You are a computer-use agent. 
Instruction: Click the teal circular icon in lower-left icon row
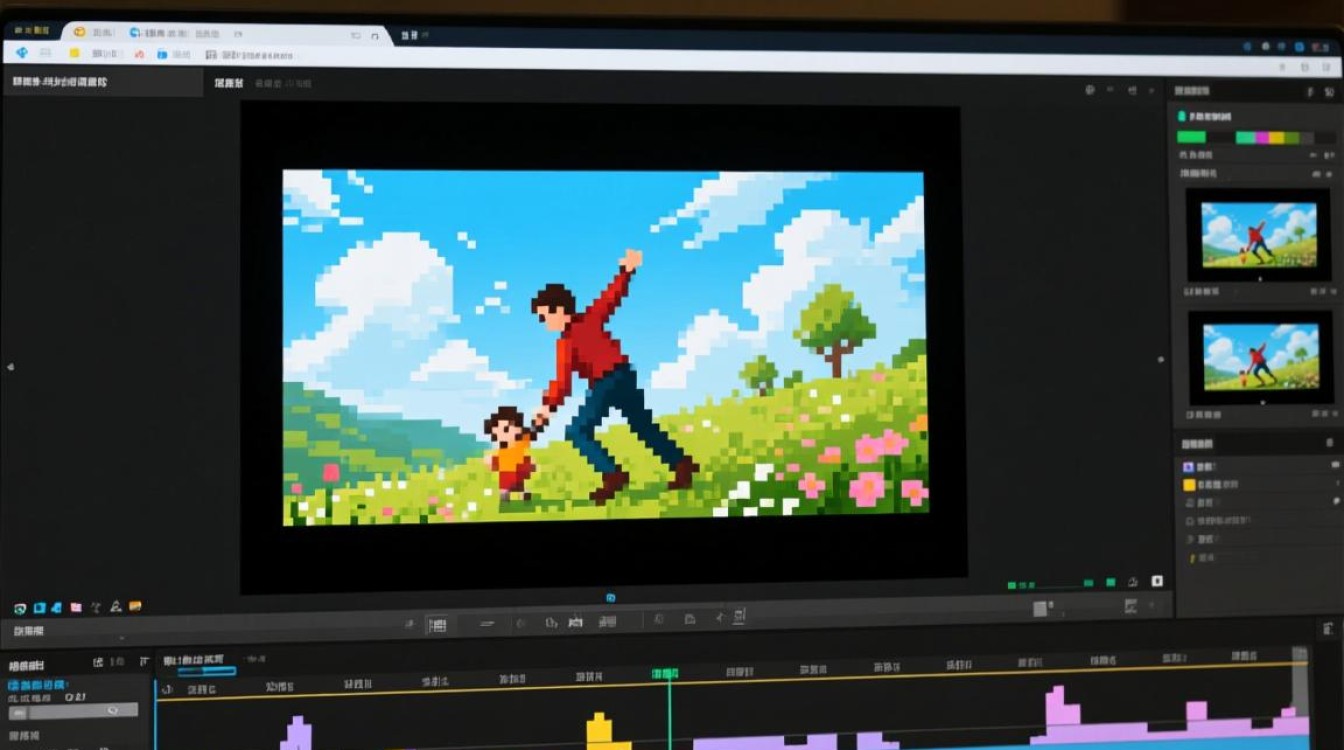pos(20,608)
